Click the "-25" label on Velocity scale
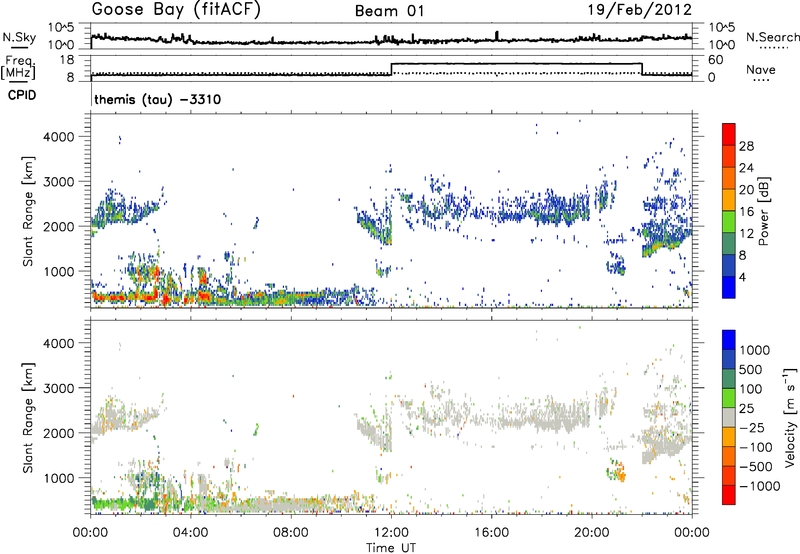Image resolution: width=800 pixels, height=554 pixels. (752, 427)
